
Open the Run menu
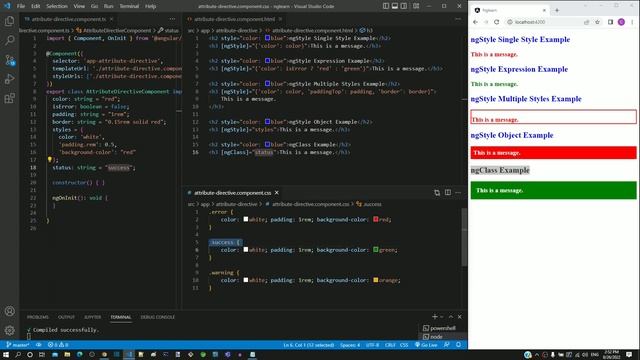[109, 6]
